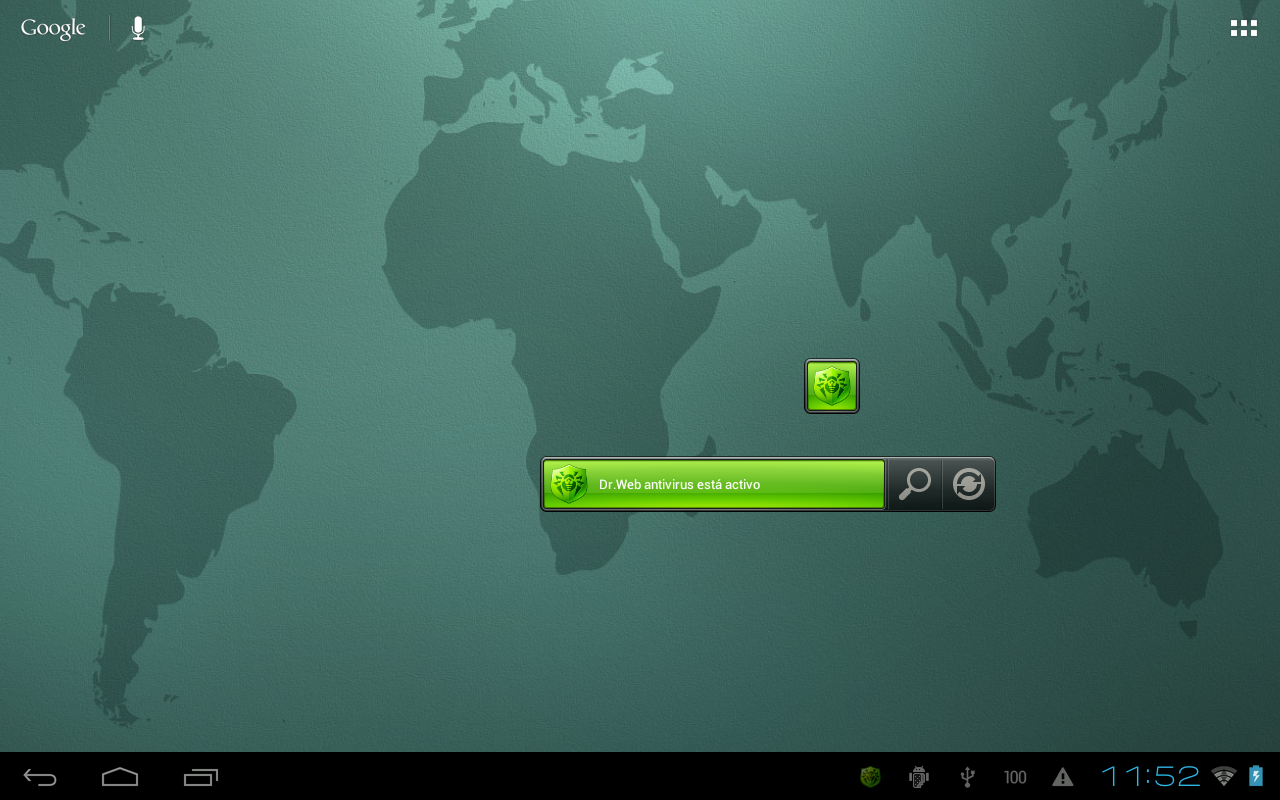Viewport: 1280px width, 800px height.
Task: Open Google search via the Google logo
Action: pos(52,27)
